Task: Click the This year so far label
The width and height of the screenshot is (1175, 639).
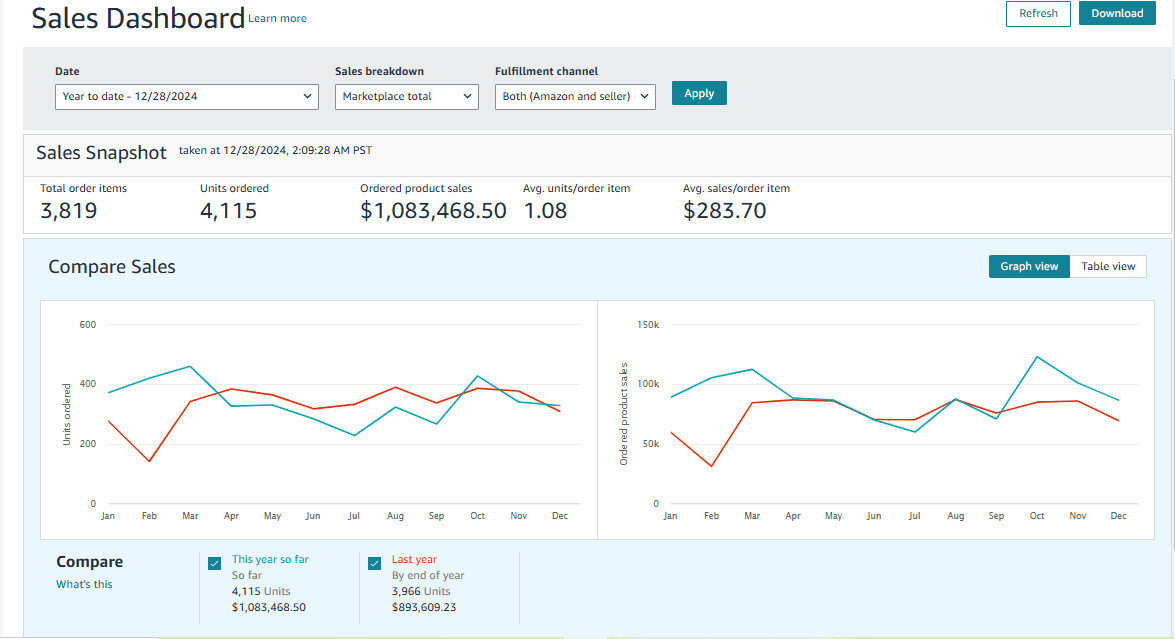Action: tap(270, 560)
